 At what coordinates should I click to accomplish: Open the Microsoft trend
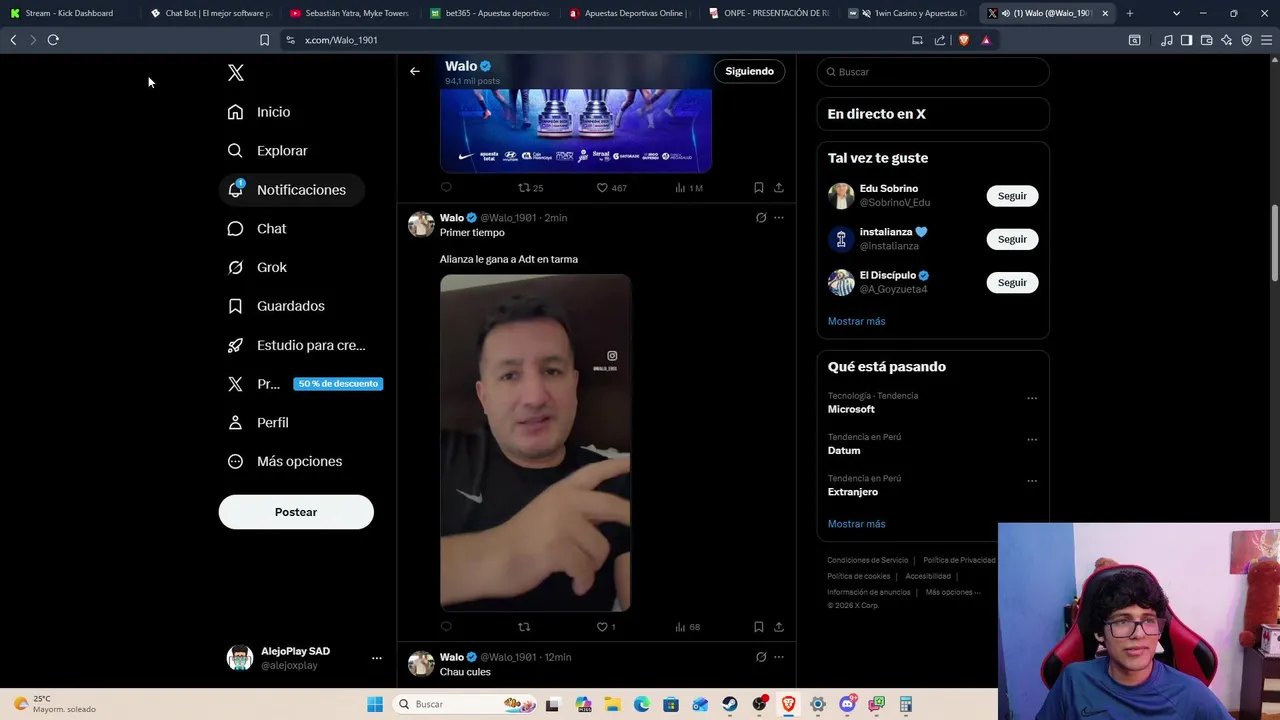tap(851, 409)
